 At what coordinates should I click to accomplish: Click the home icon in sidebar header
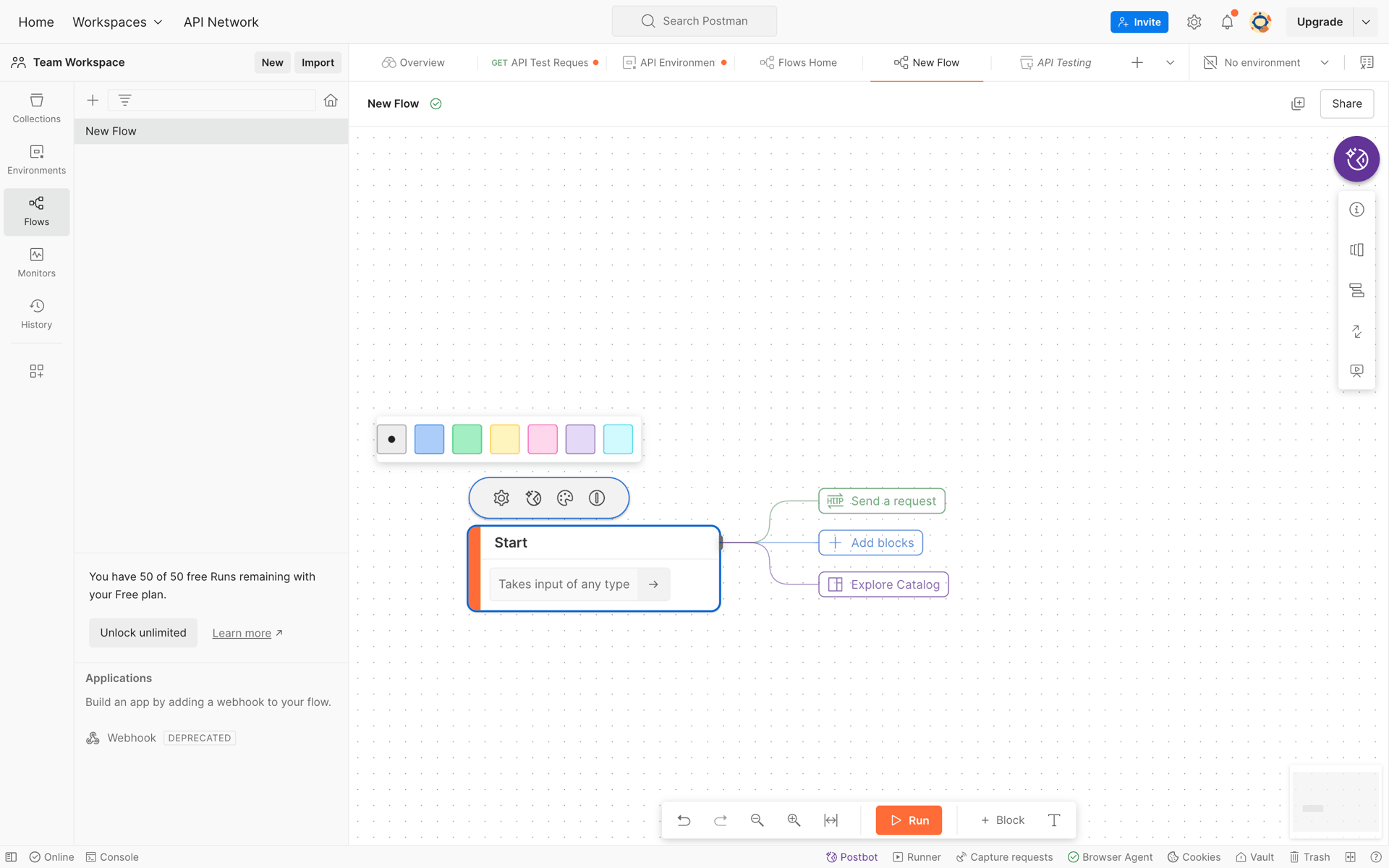[x=331, y=101]
